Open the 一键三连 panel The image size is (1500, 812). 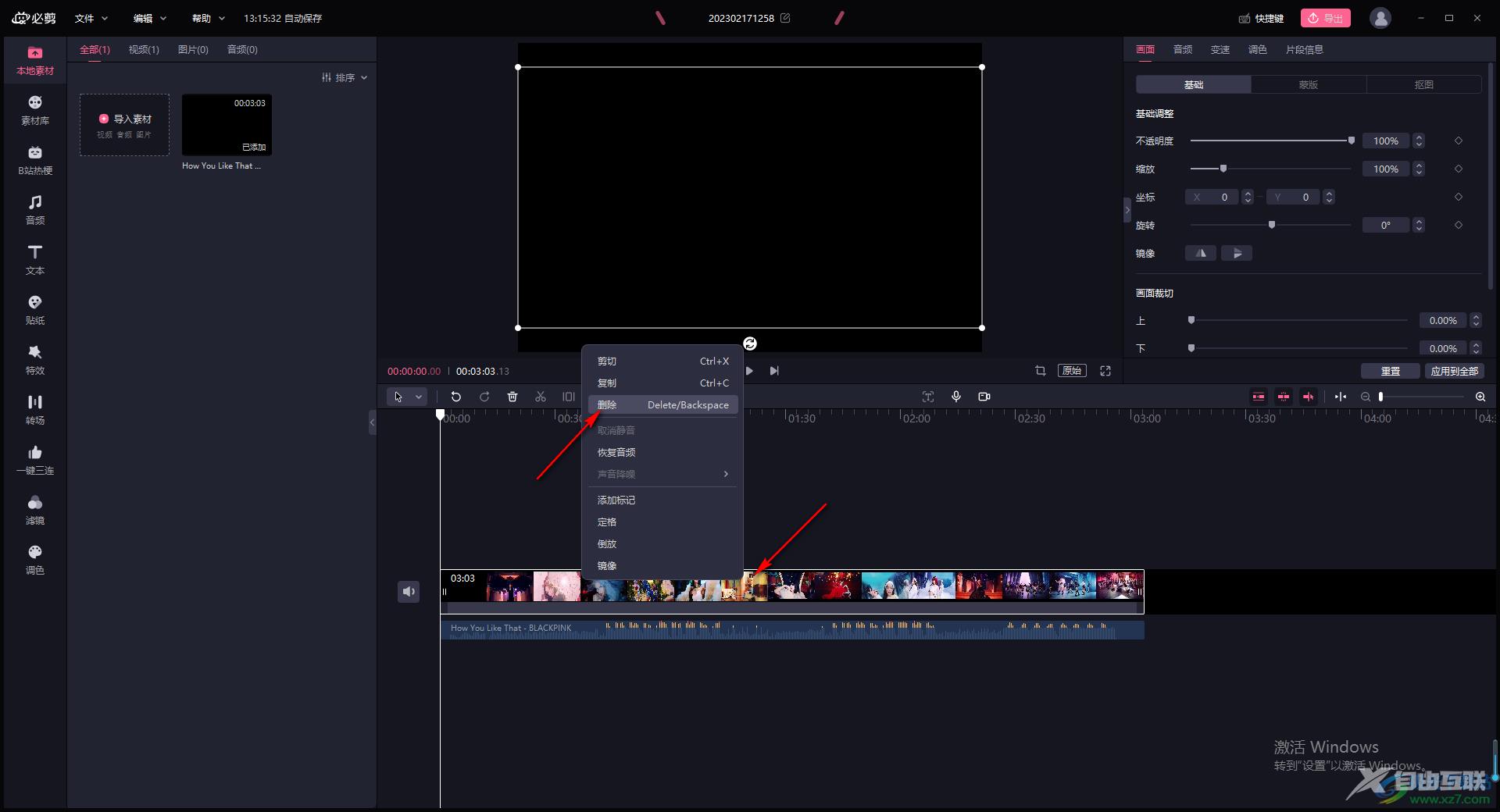coord(35,461)
